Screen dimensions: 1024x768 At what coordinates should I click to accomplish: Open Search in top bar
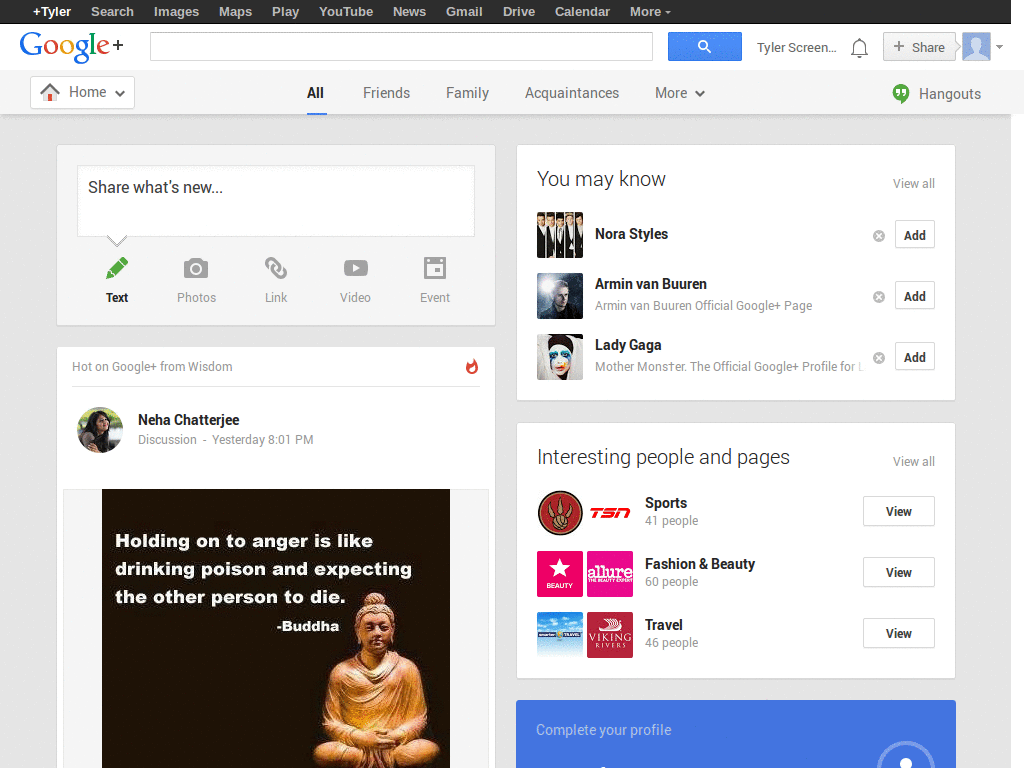click(x=112, y=12)
